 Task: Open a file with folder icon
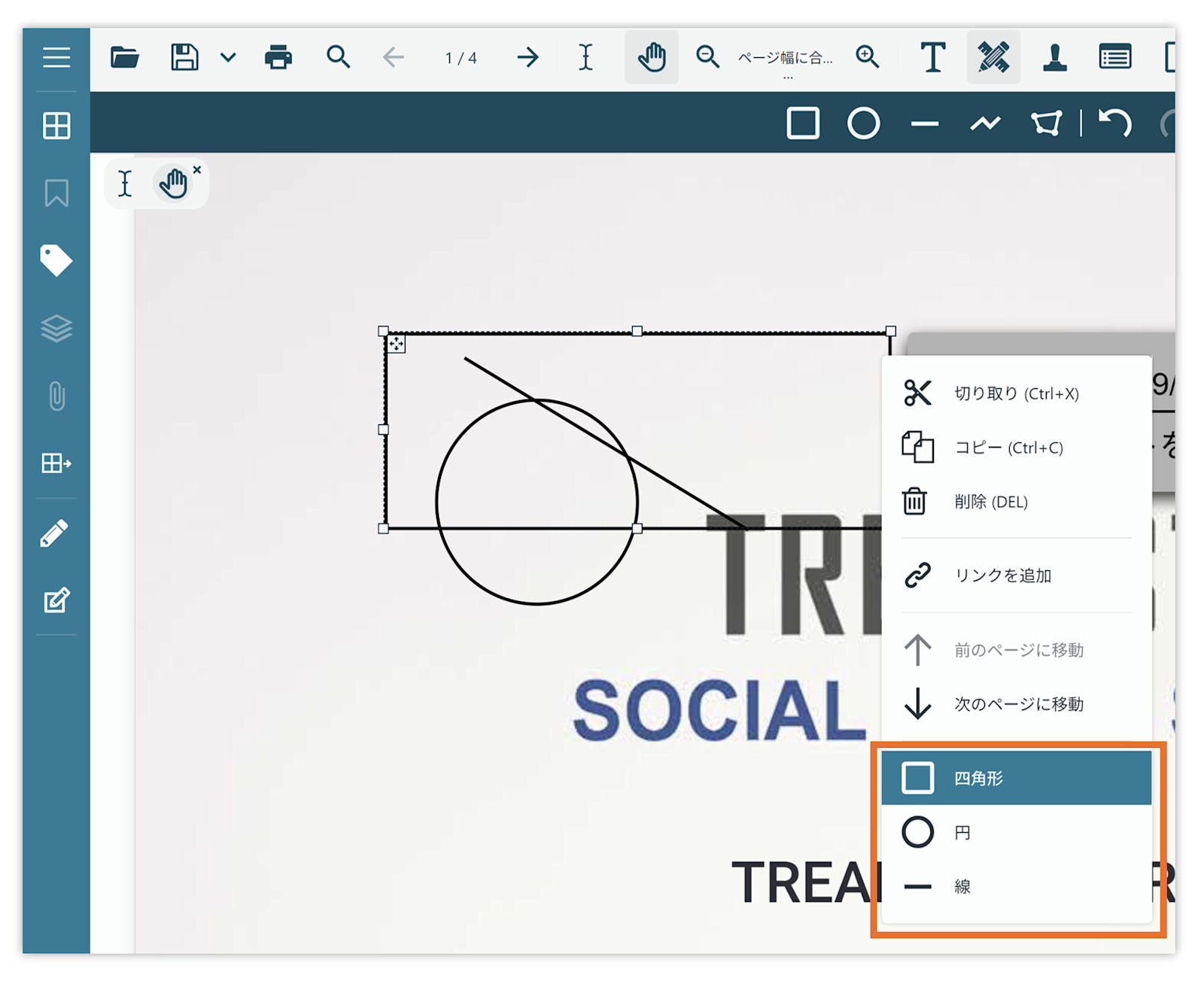pos(125,57)
